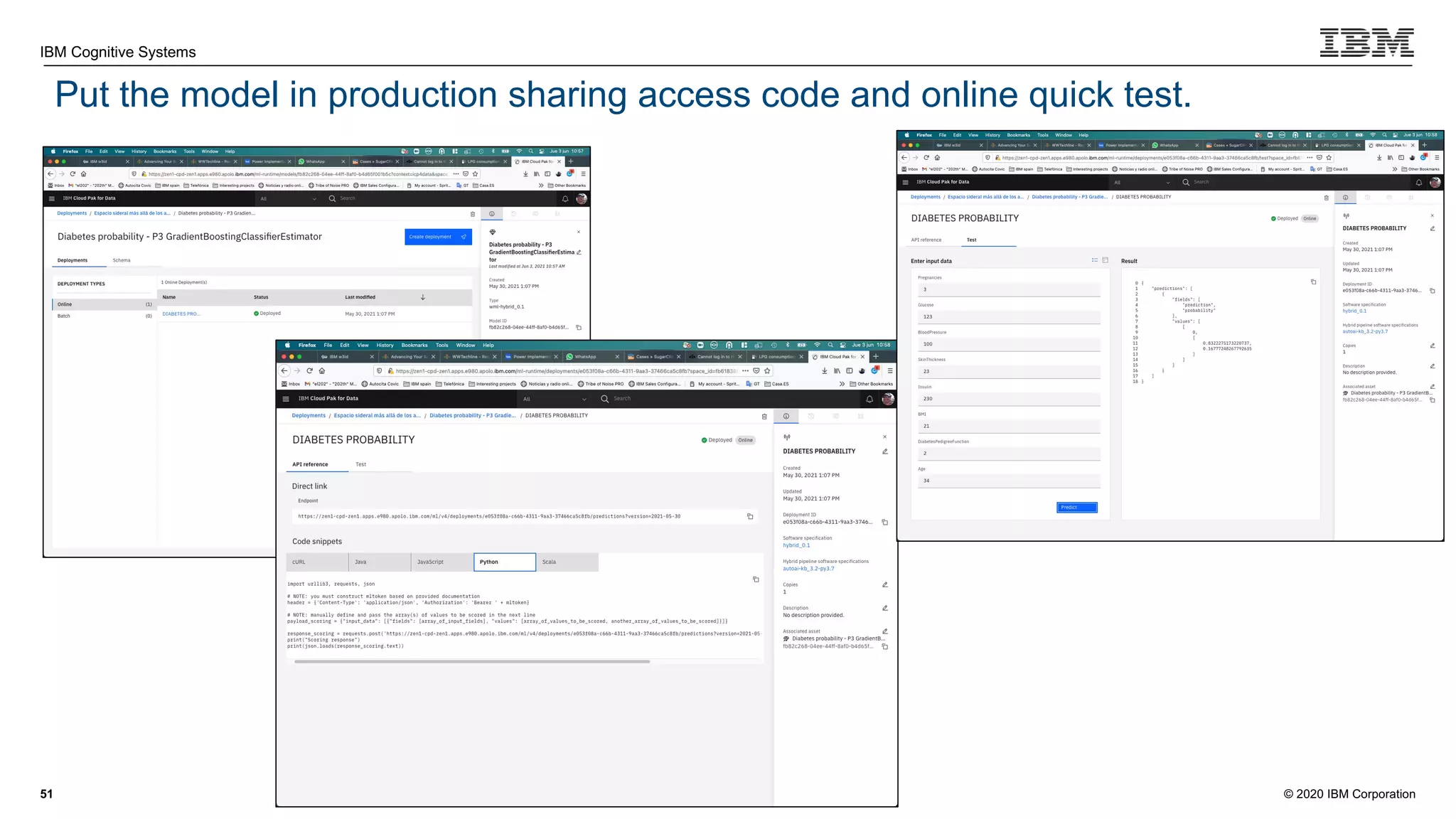Edit Description in middle window
1456x819 pixels.
pos(885,609)
